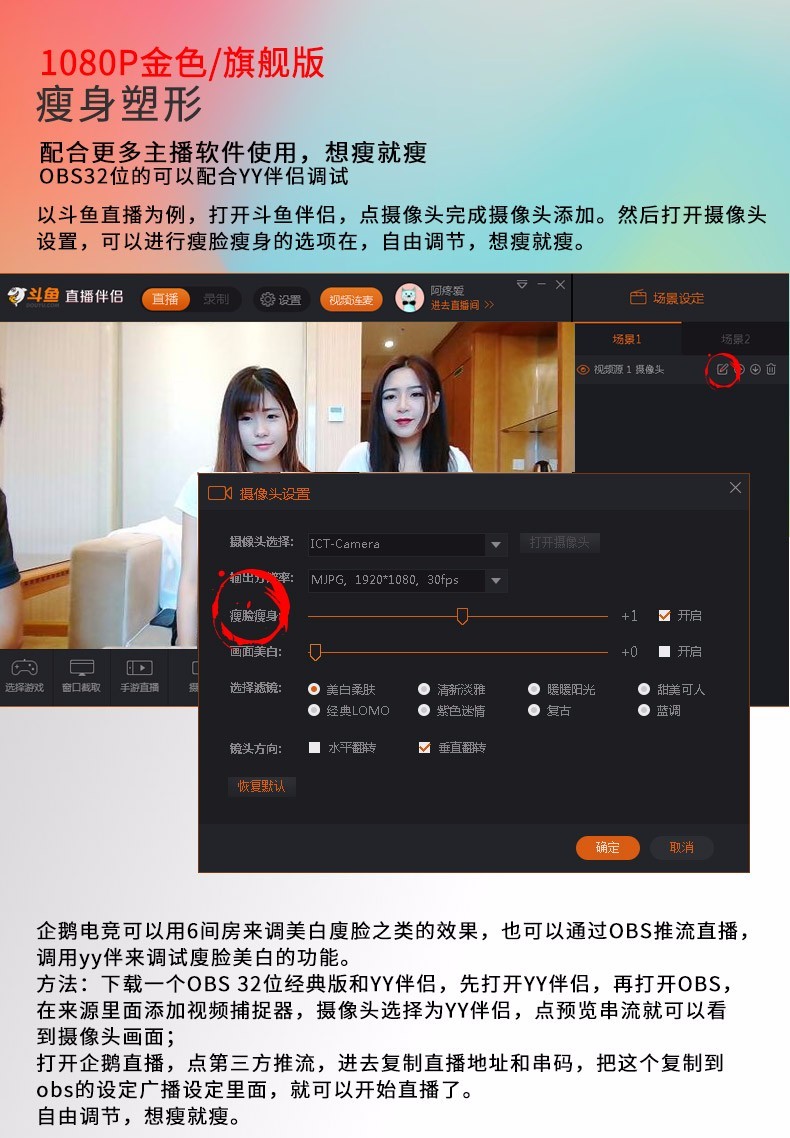Open the title bar dropdown menu icon
The height and width of the screenshot is (1138, 790).
tap(522, 284)
